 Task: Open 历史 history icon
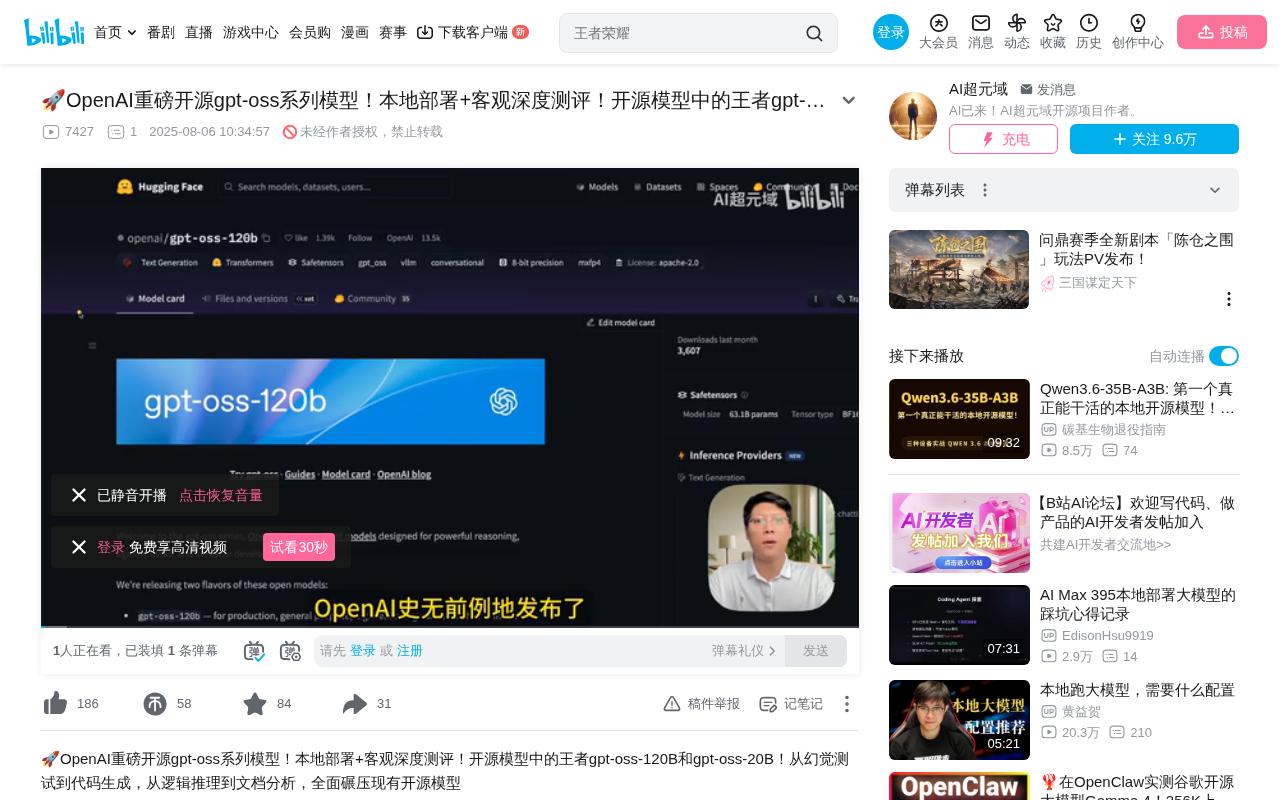tap(1089, 32)
